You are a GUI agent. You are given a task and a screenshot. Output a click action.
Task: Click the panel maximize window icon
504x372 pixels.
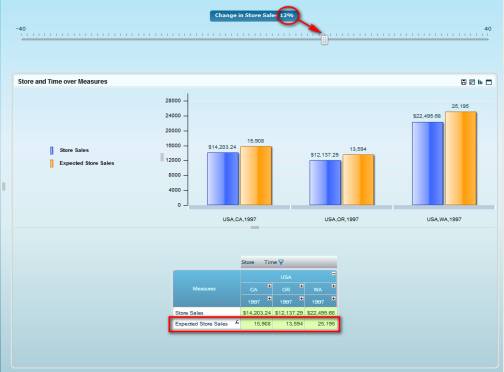pos(489,82)
